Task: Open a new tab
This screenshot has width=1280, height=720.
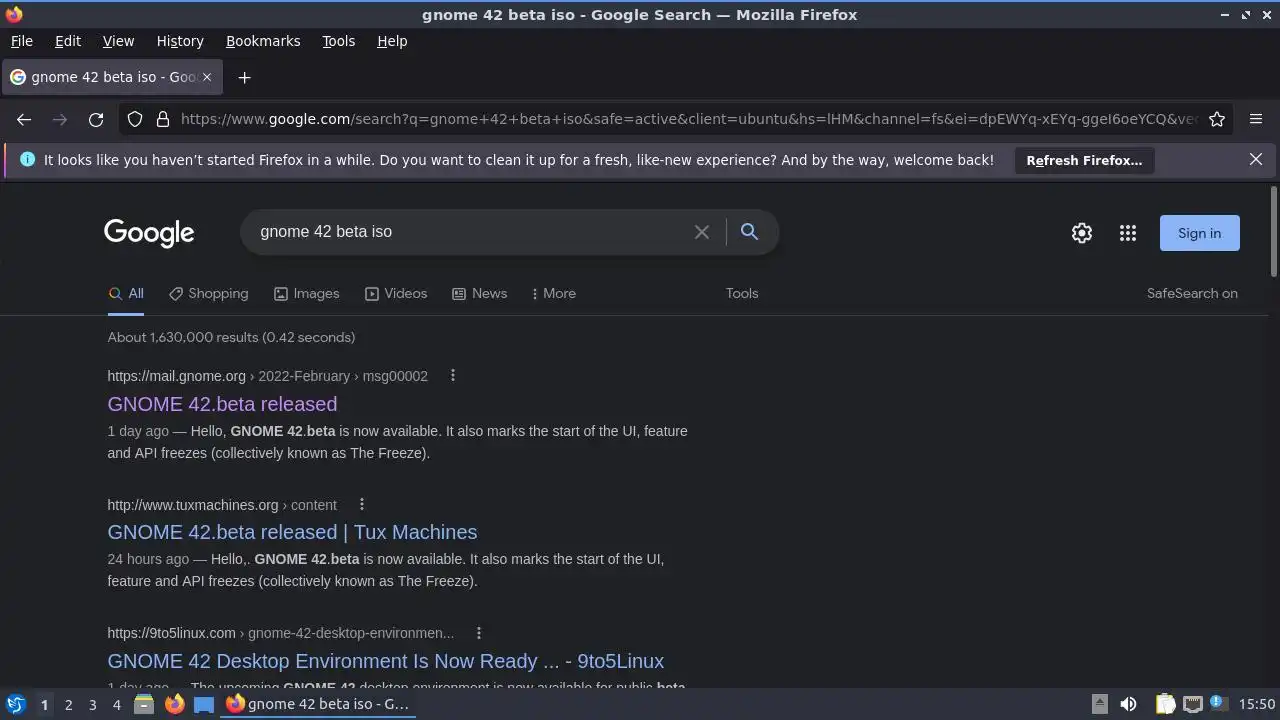Action: pos(244,77)
